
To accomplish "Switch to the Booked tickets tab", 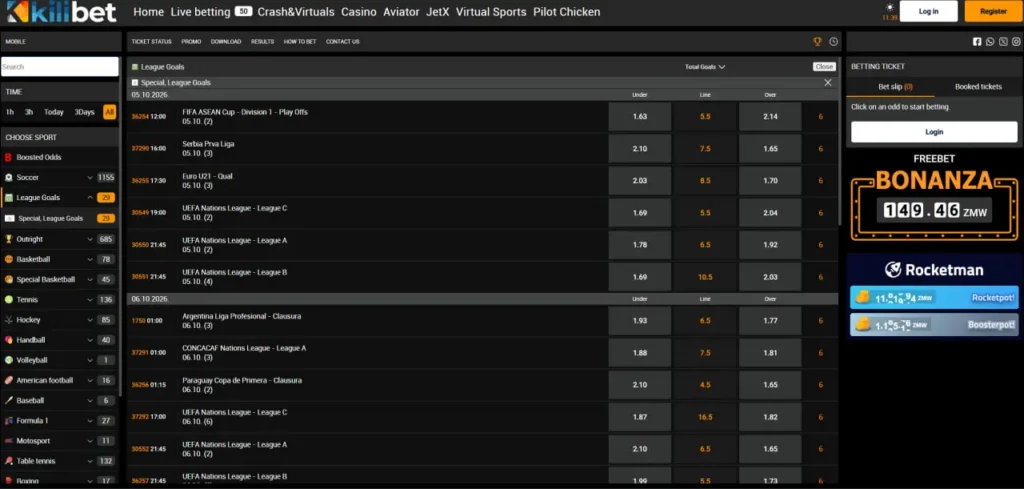I will pyautogui.click(x=978, y=86).
